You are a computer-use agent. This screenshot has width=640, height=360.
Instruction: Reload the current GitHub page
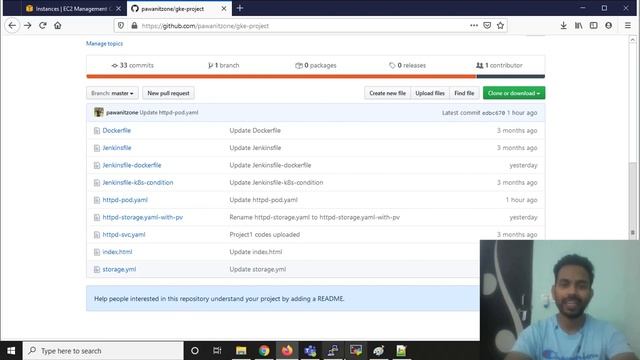pyautogui.click(x=42, y=25)
